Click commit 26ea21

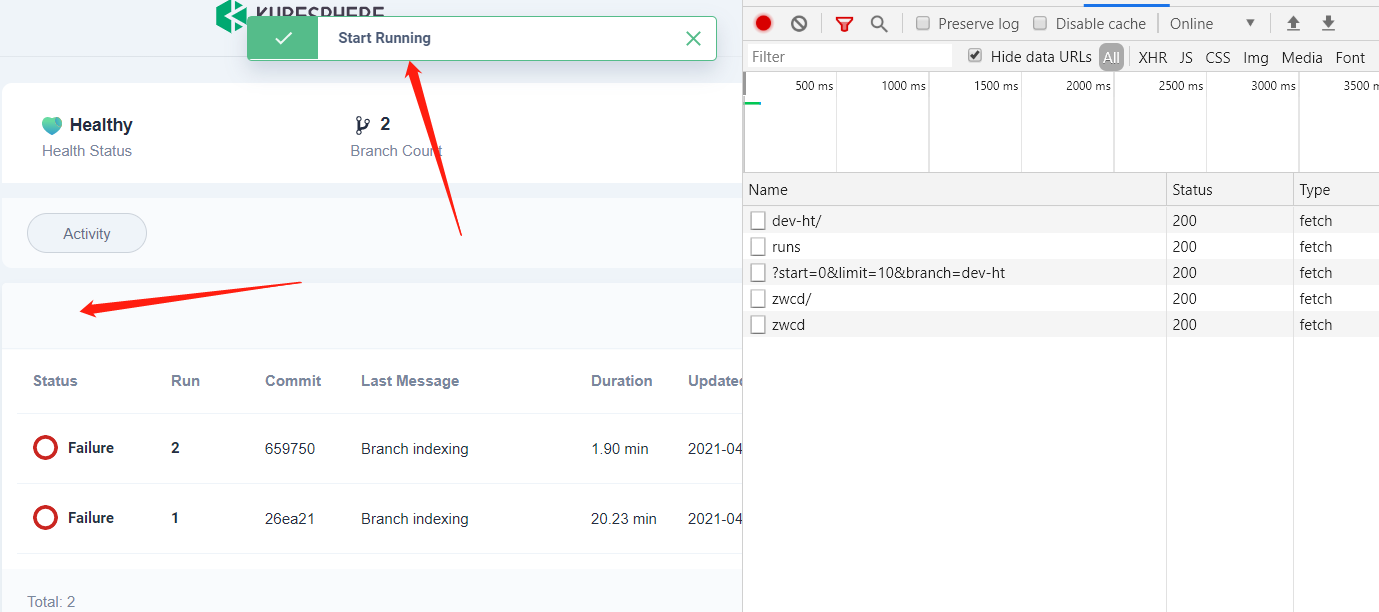click(x=290, y=519)
